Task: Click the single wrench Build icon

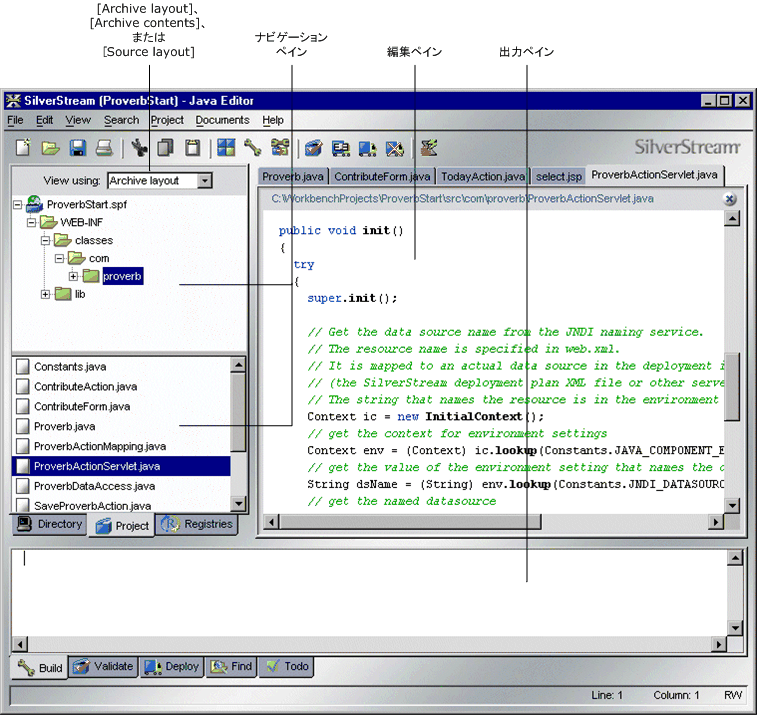Action: (x=252, y=148)
